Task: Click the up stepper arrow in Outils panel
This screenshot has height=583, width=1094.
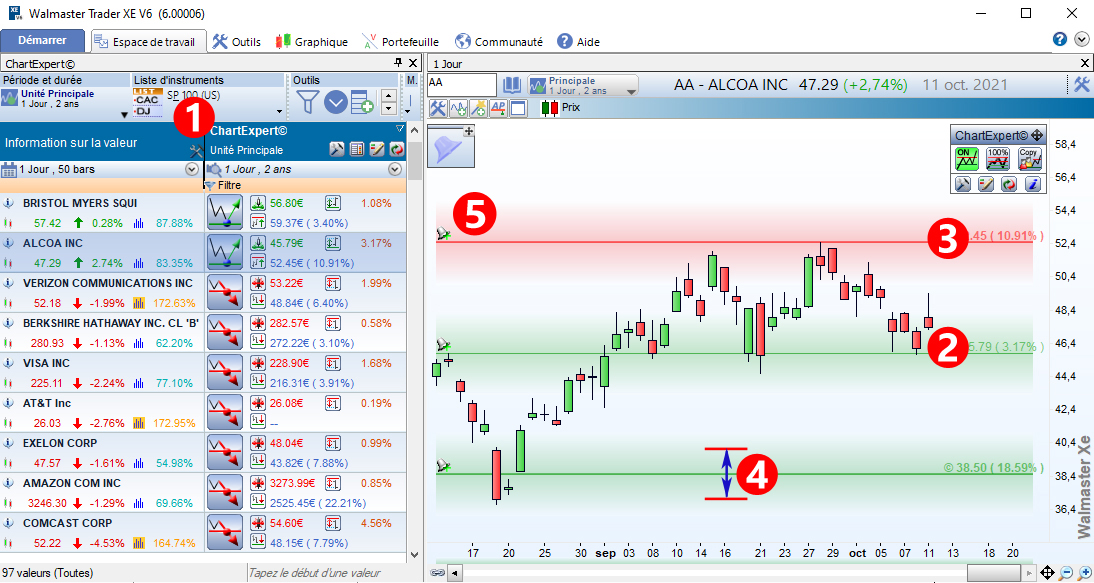Action: [x=390, y=96]
